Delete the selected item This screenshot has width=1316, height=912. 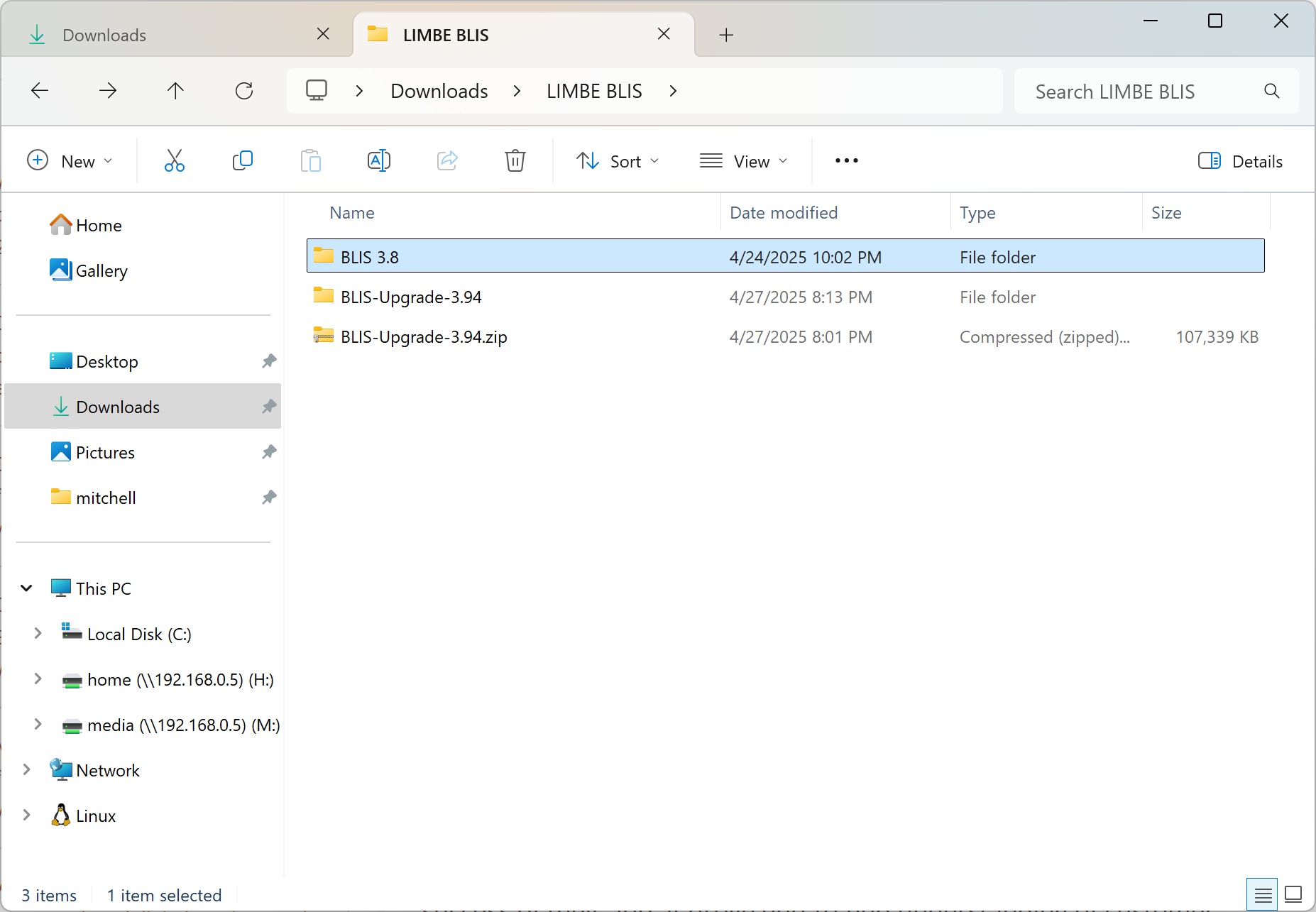[x=515, y=160]
